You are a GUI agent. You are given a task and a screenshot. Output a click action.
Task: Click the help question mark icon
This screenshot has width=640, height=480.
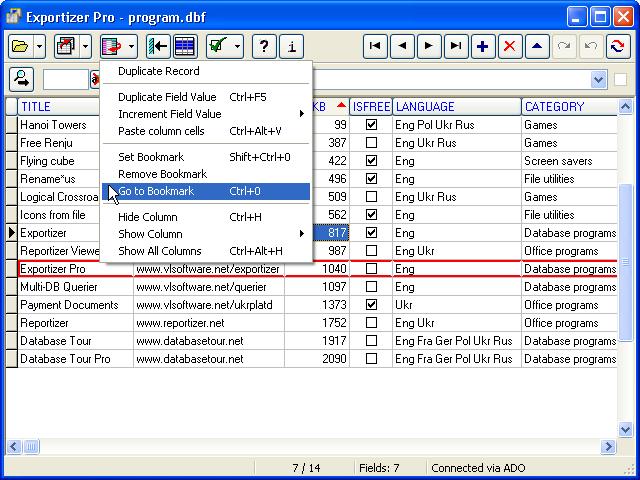click(x=264, y=46)
